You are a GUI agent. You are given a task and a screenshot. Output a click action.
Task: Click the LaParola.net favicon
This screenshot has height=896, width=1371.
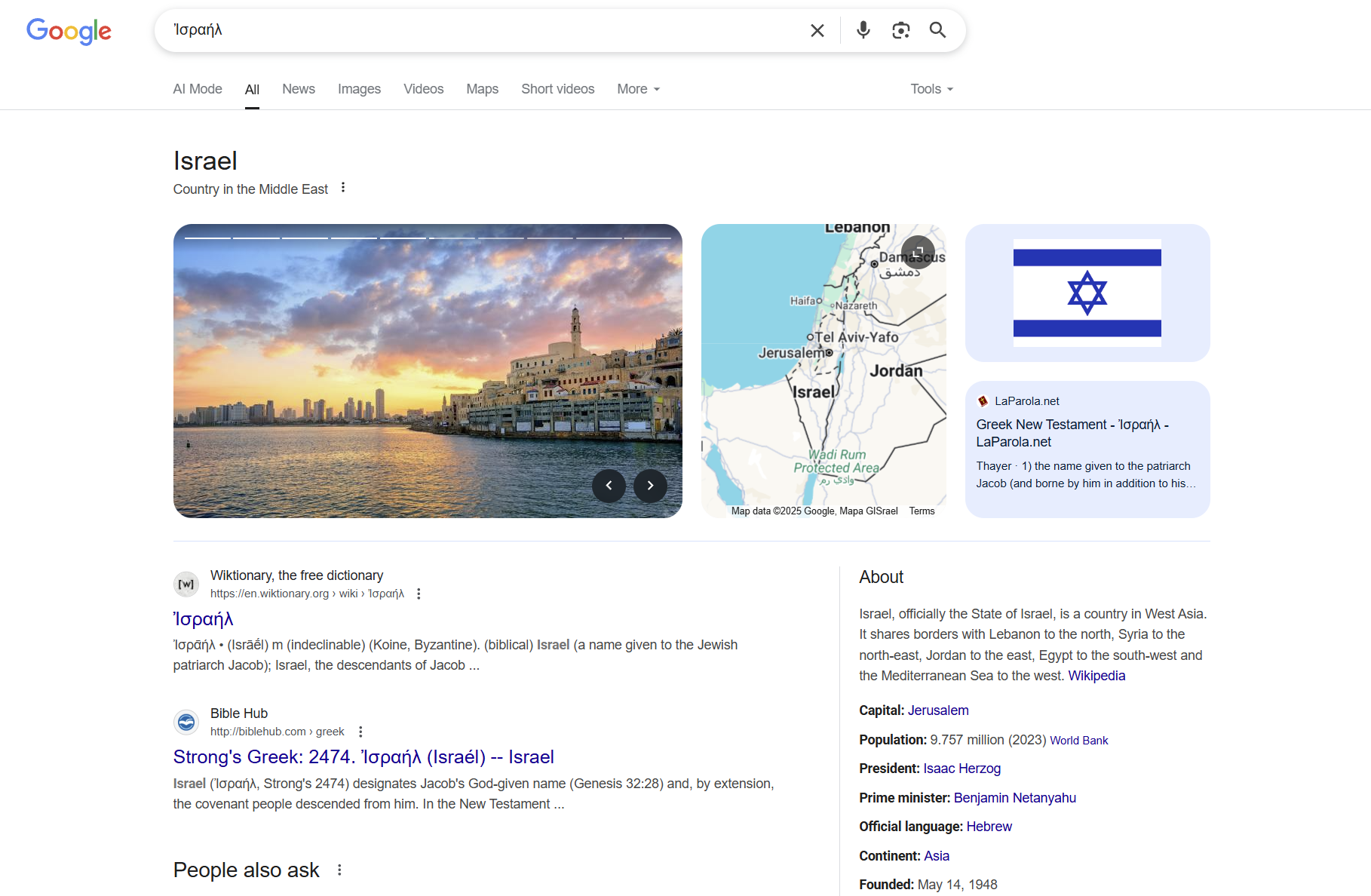point(983,401)
